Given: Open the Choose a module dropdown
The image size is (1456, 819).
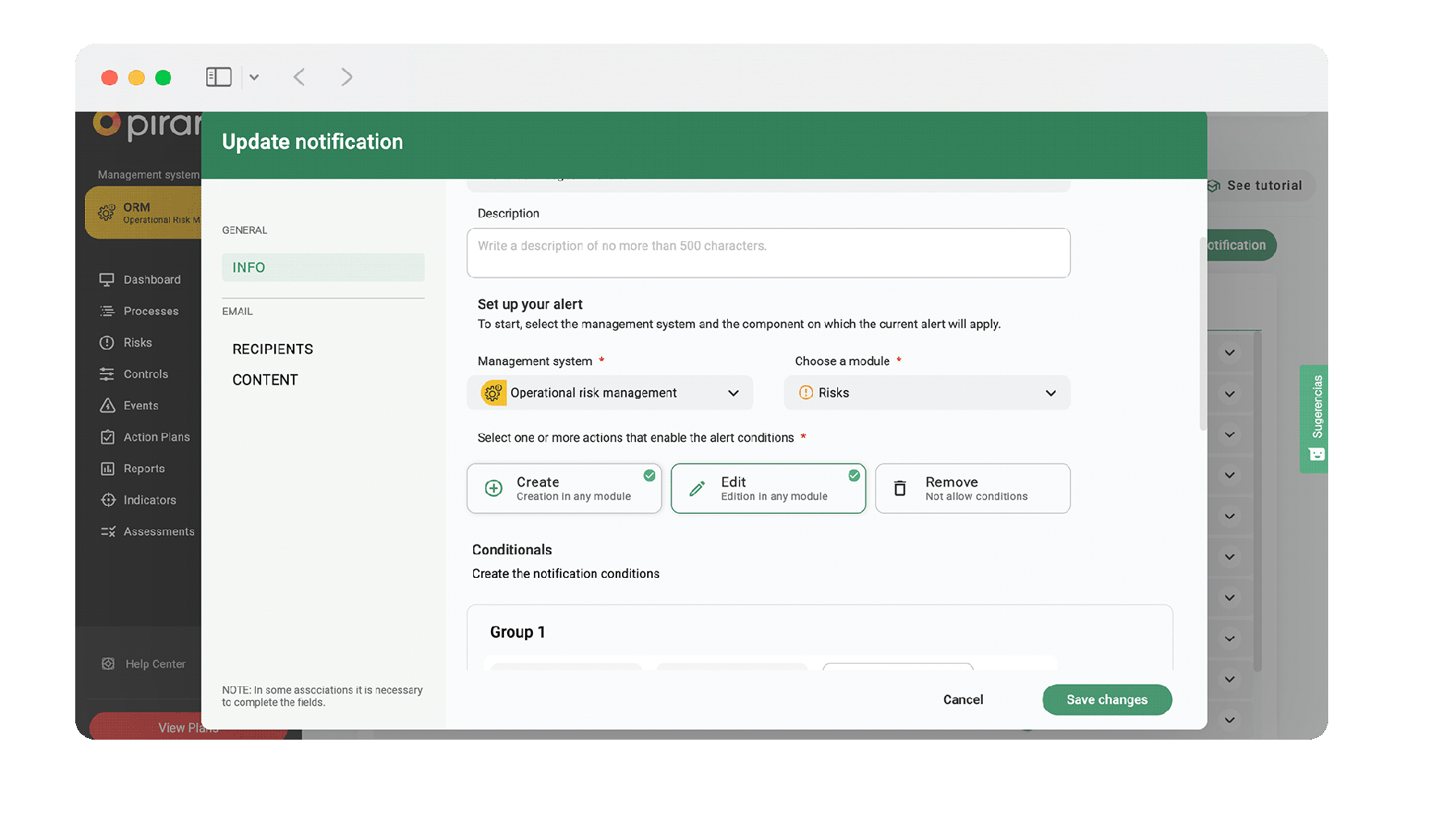Looking at the screenshot, I should [926, 393].
